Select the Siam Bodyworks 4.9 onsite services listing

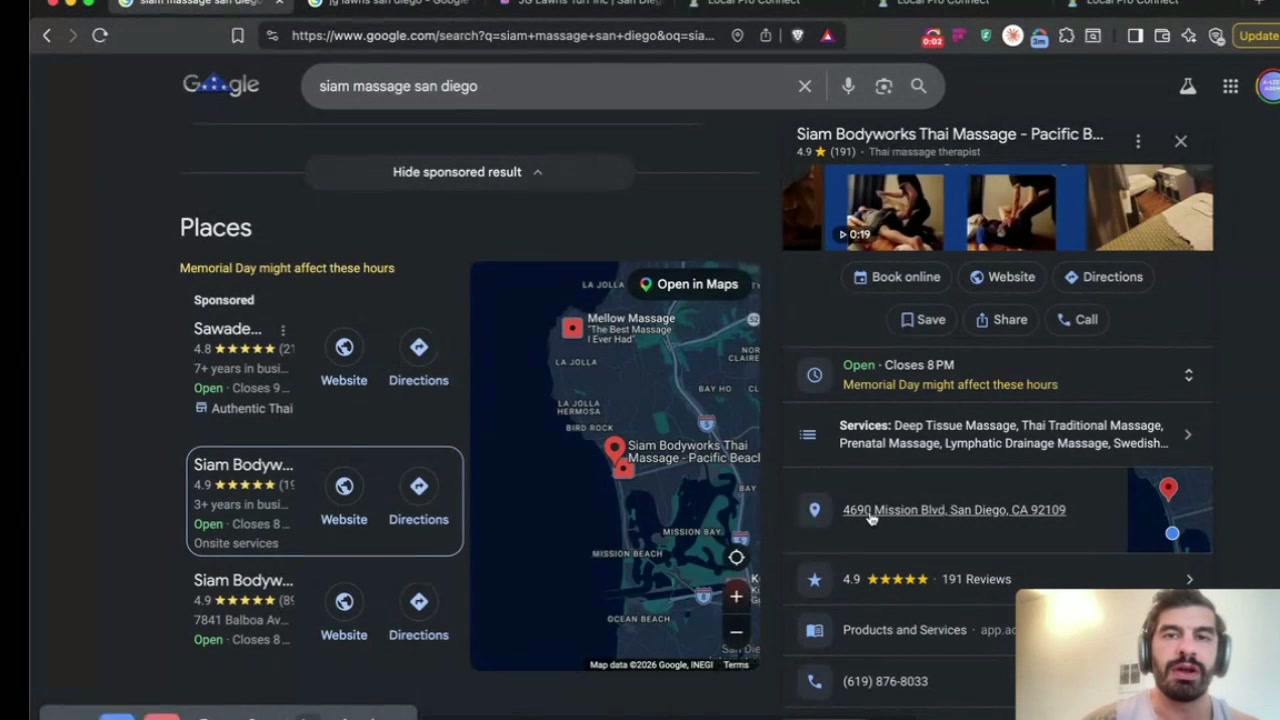pos(325,501)
